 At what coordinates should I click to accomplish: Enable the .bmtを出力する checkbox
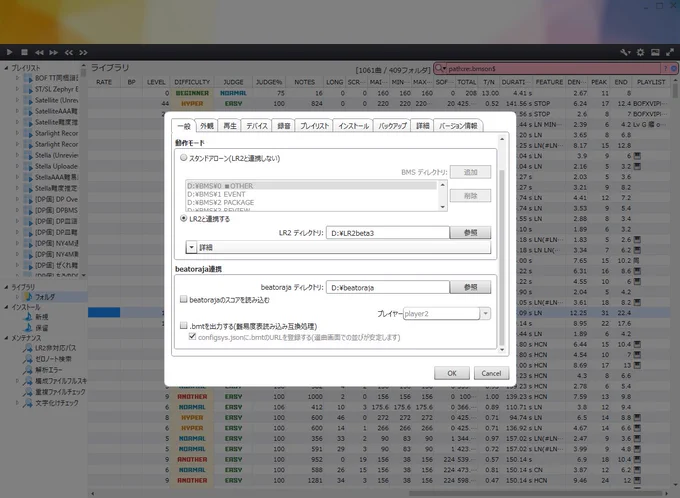(183, 325)
